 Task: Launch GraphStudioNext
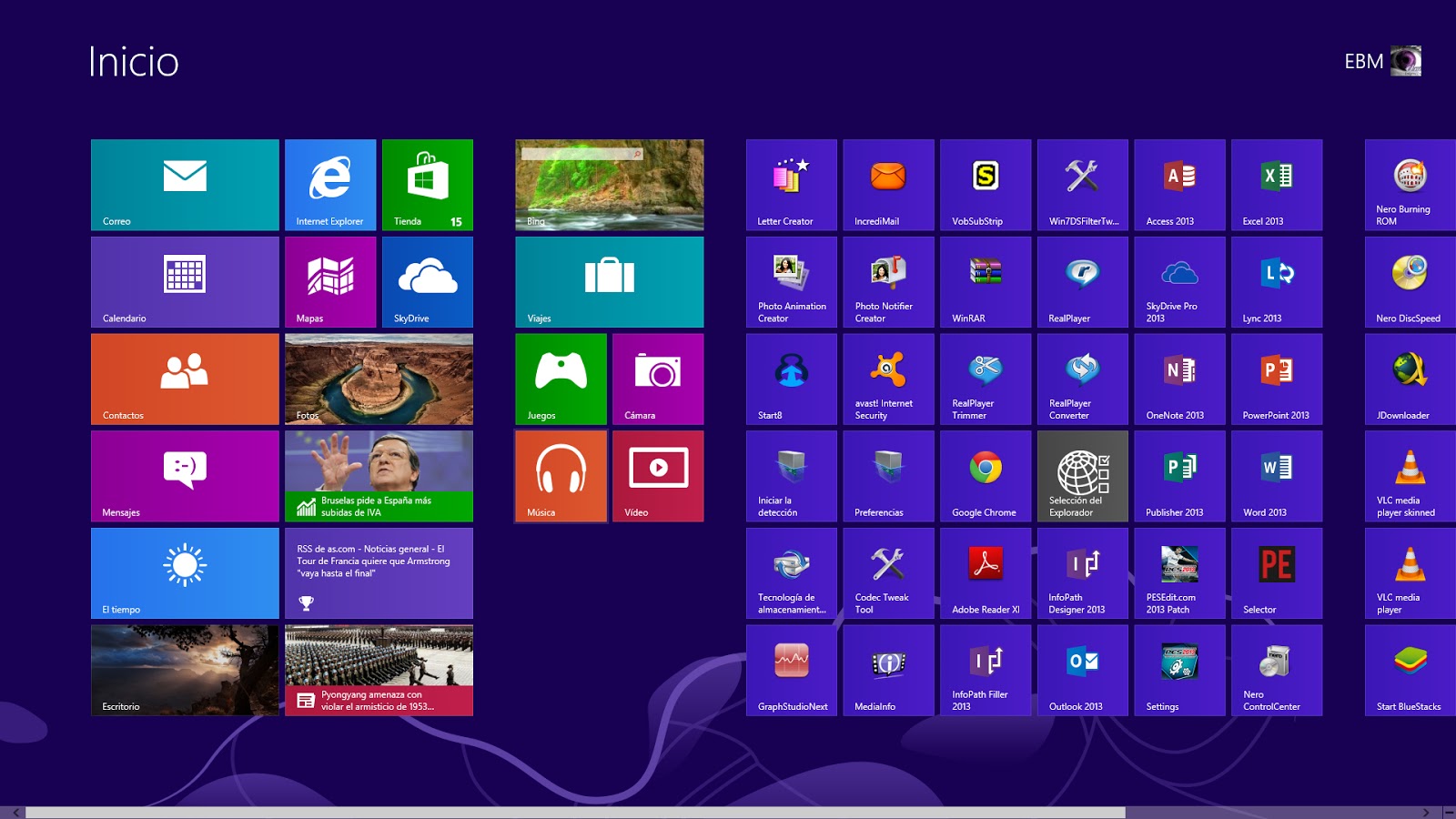pos(792,670)
